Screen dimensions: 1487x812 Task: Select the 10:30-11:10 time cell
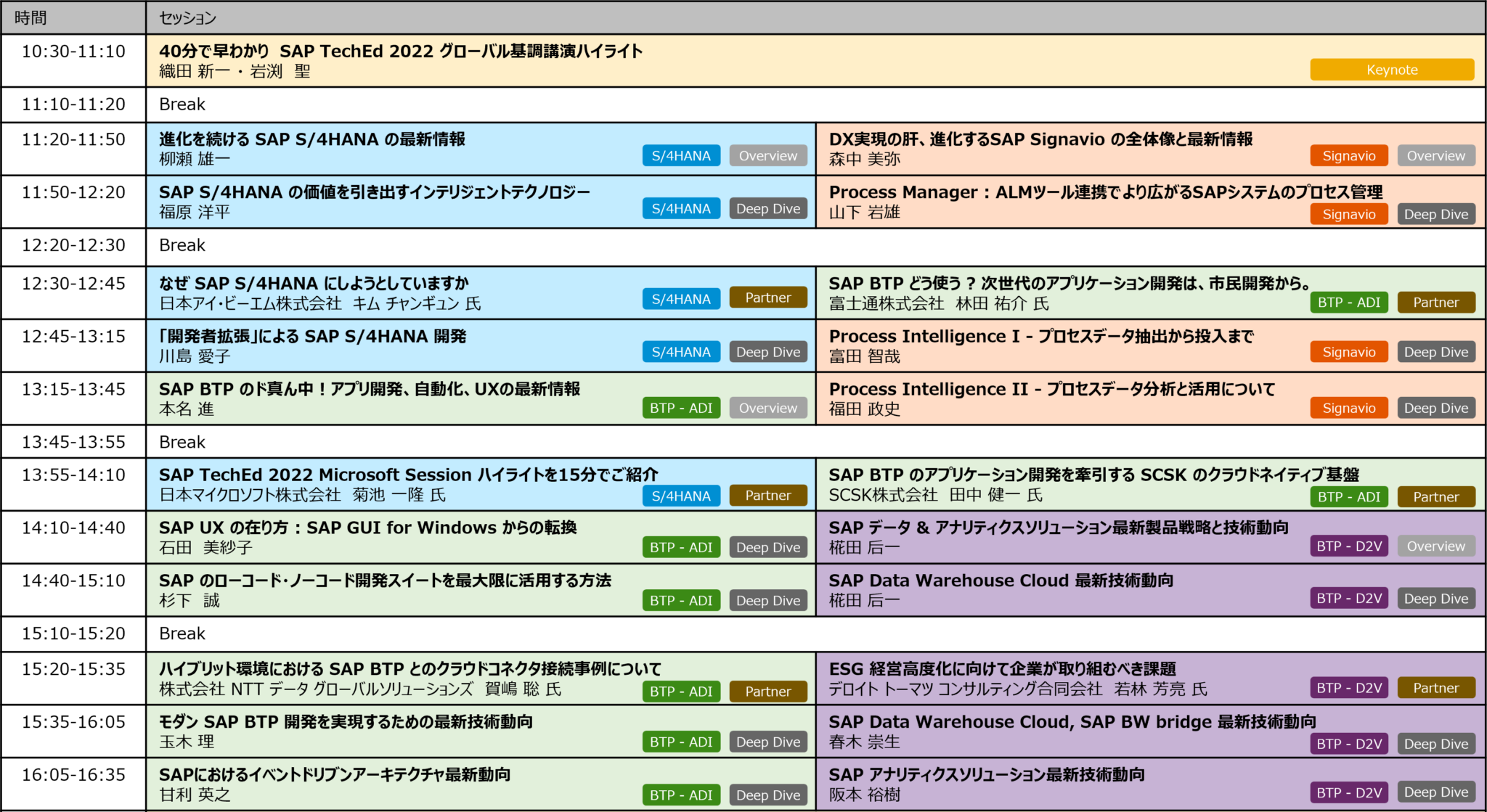pos(73,61)
